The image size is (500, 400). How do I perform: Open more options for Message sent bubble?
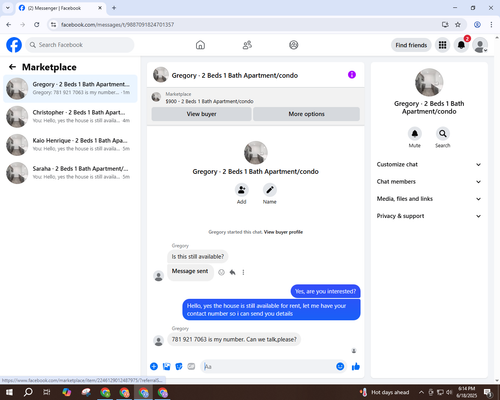[243, 272]
